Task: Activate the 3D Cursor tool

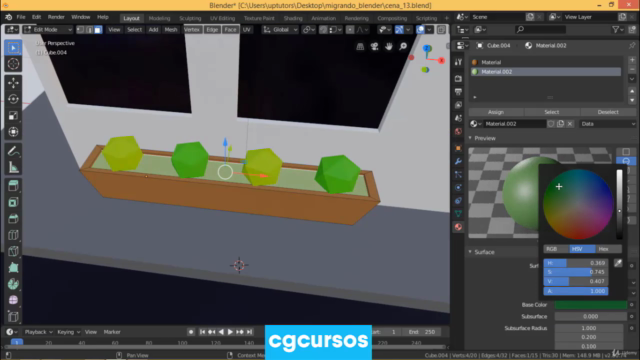Action: (13, 64)
